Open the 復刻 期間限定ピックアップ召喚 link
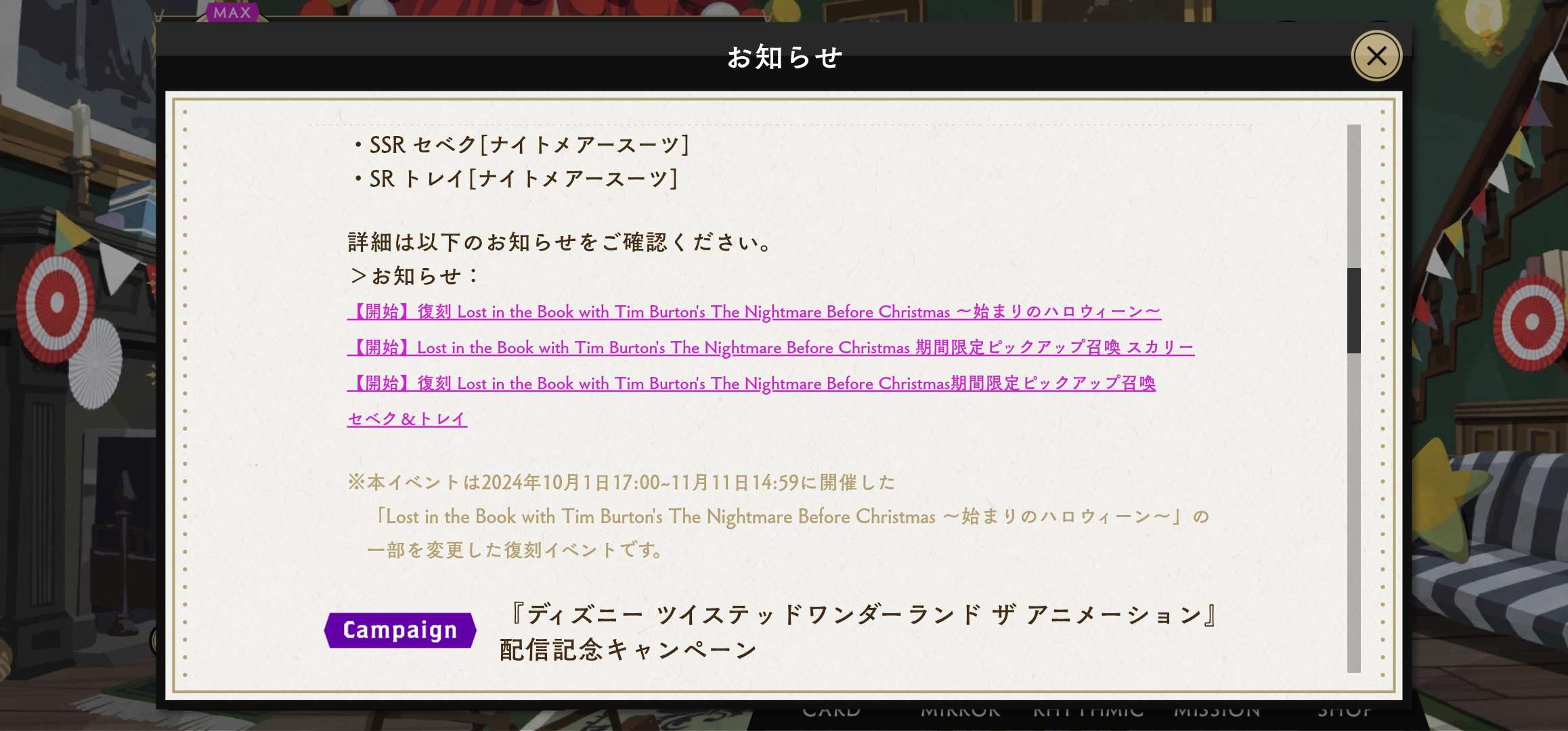 click(751, 384)
